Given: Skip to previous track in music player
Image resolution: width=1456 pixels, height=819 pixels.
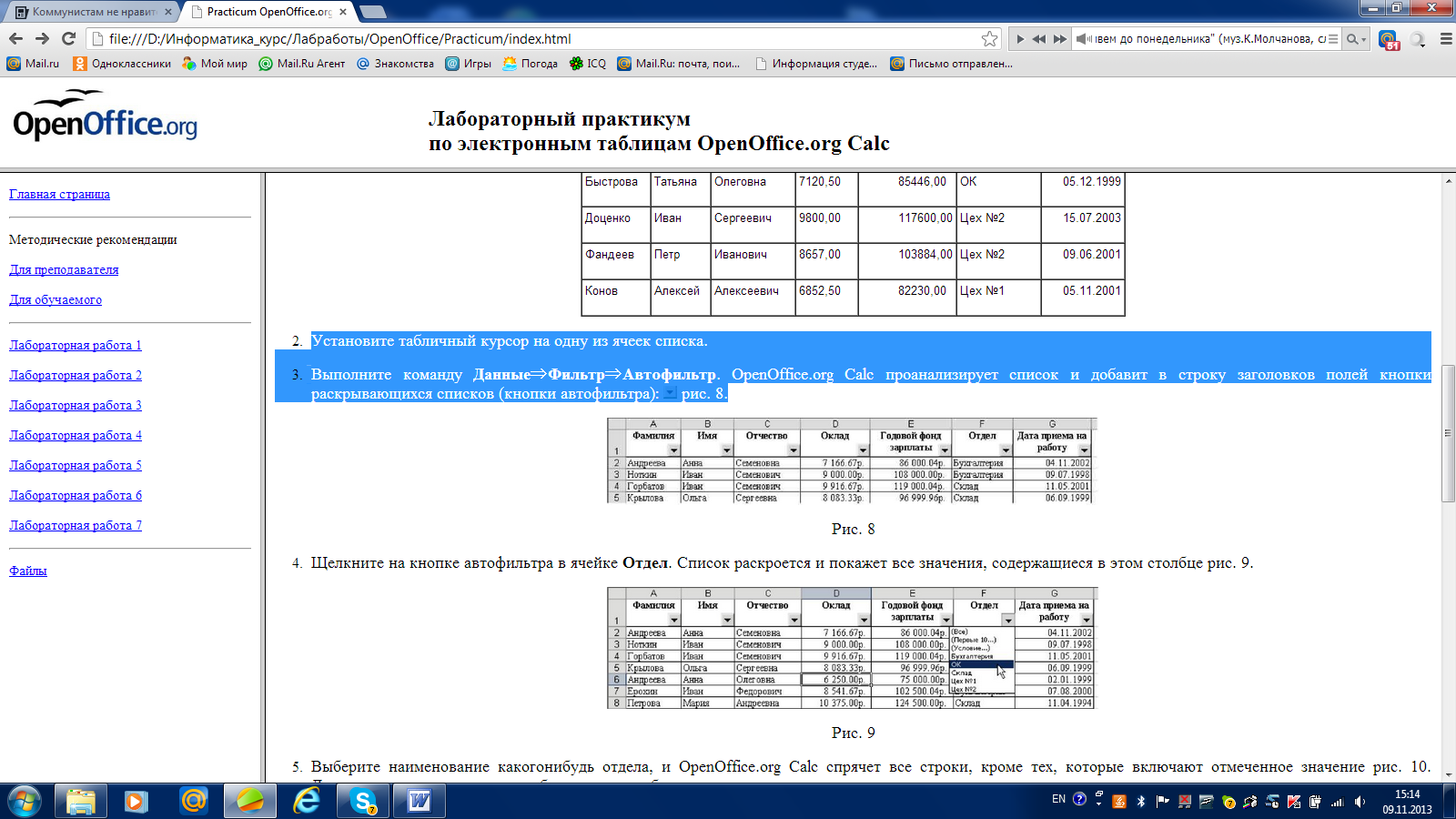Looking at the screenshot, I should pos(1039,39).
